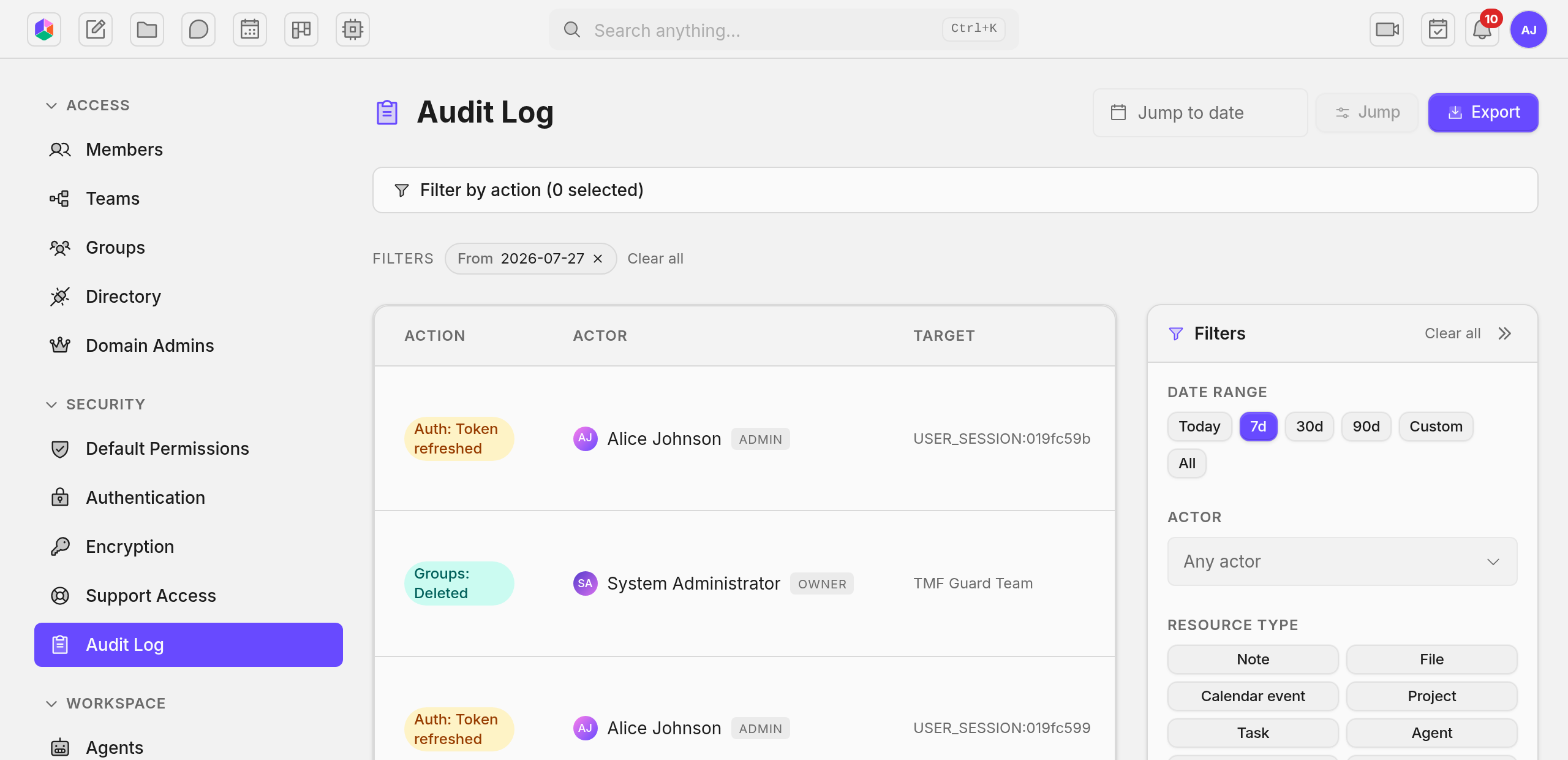This screenshot has width=1568, height=760.
Task: Open the files folder icon
Action: click(x=147, y=29)
